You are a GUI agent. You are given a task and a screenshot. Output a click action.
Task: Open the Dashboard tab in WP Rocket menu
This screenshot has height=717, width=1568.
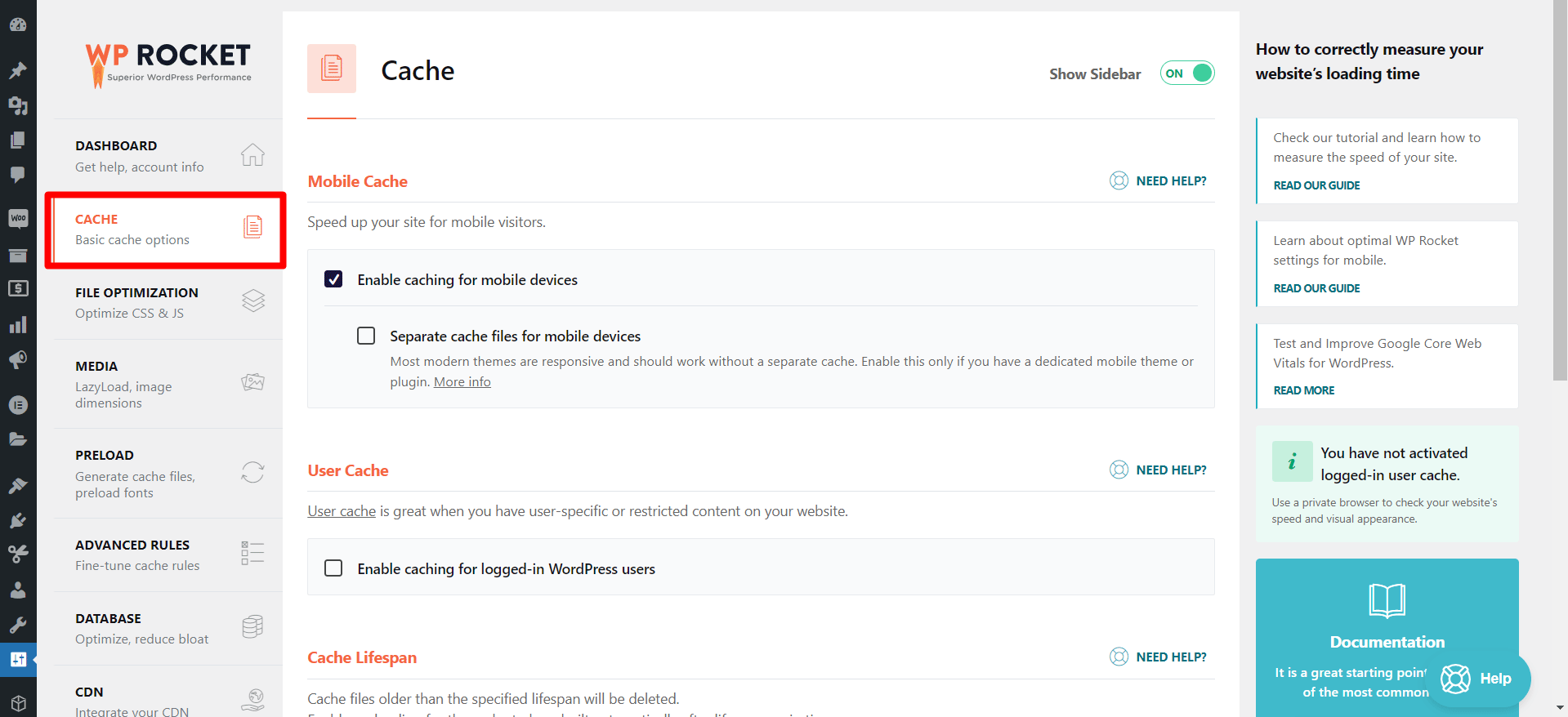pyautogui.click(x=168, y=155)
